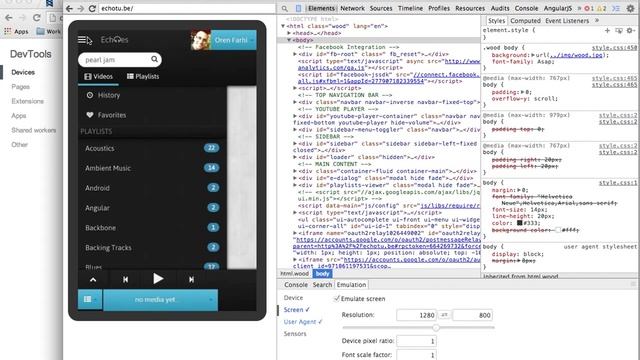This screenshot has height=360, width=640.
Task: Open the Profiles panel tab
Action: [439, 8]
